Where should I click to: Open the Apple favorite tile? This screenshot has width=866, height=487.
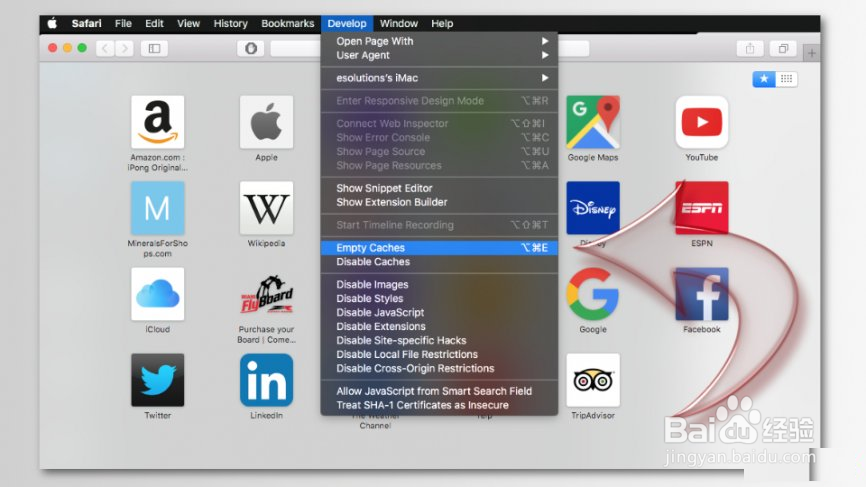[x=266, y=122]
